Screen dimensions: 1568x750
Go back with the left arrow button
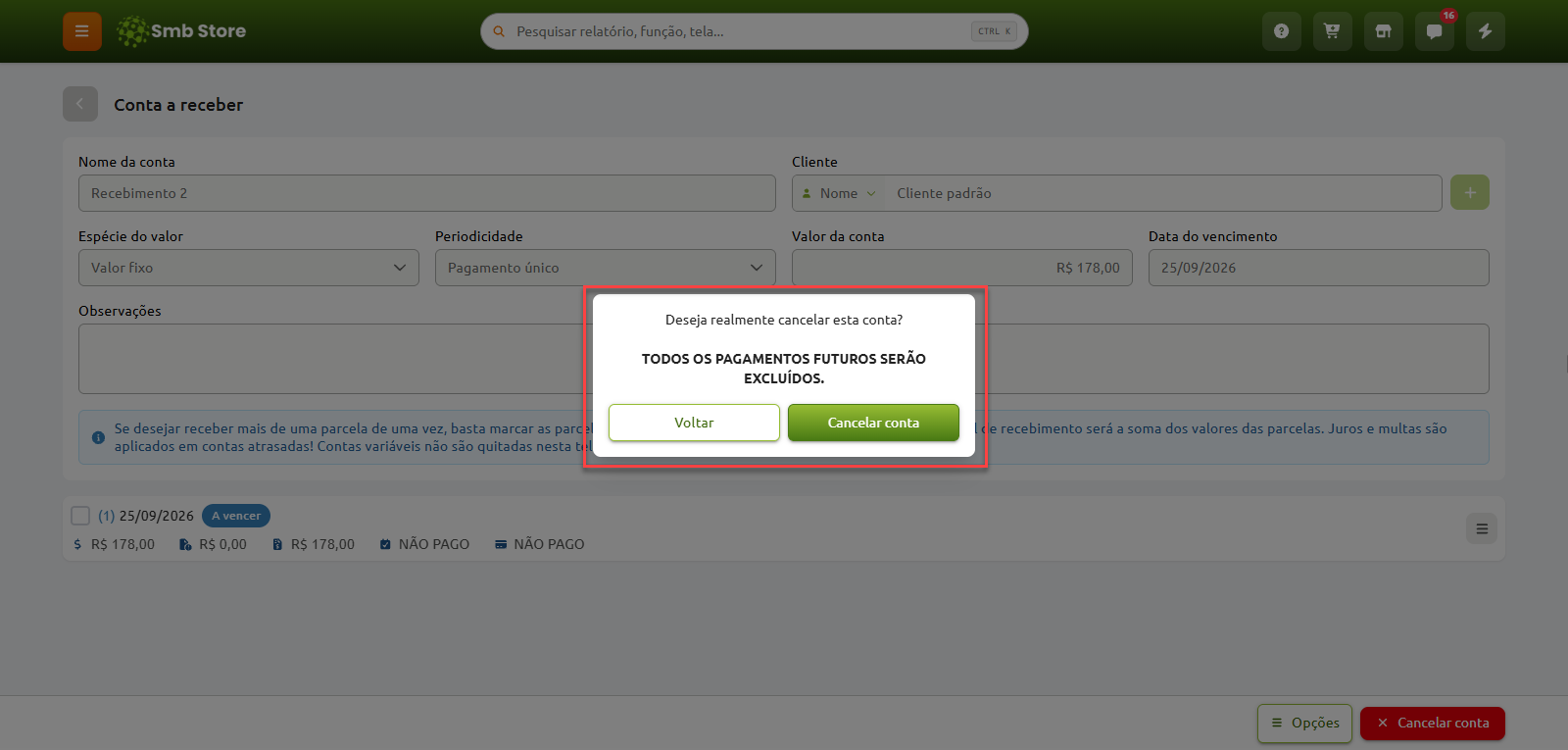[80, 104]
